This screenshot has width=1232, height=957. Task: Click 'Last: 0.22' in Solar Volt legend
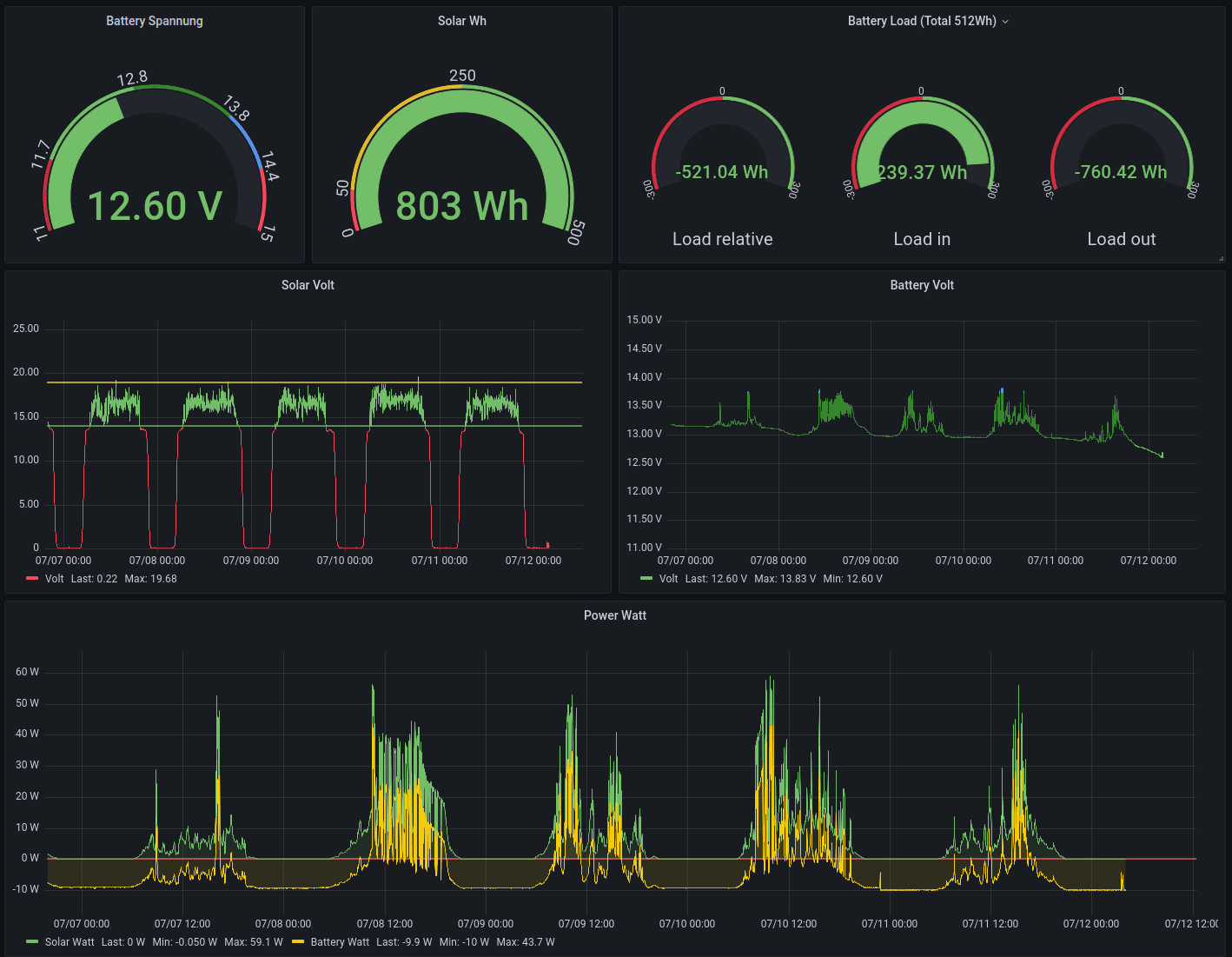94,579
